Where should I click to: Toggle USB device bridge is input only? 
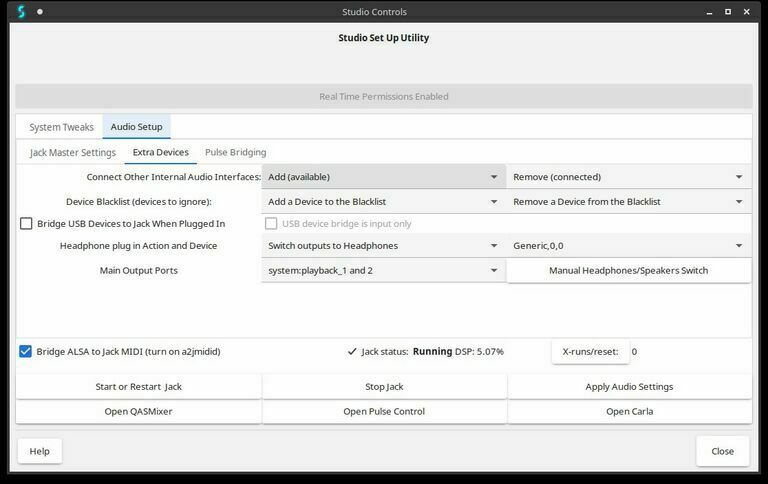[x=271, y=223]
